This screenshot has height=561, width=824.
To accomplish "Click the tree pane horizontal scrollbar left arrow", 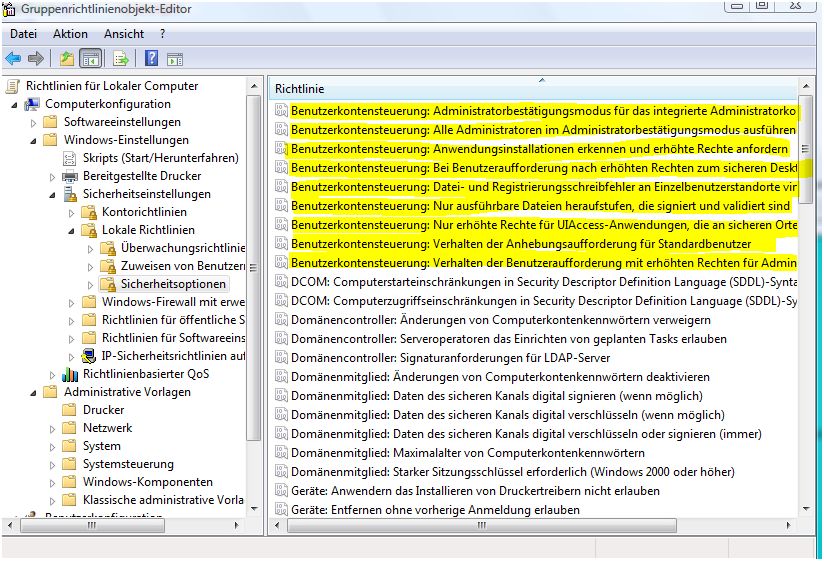I will tap(10, 525).
